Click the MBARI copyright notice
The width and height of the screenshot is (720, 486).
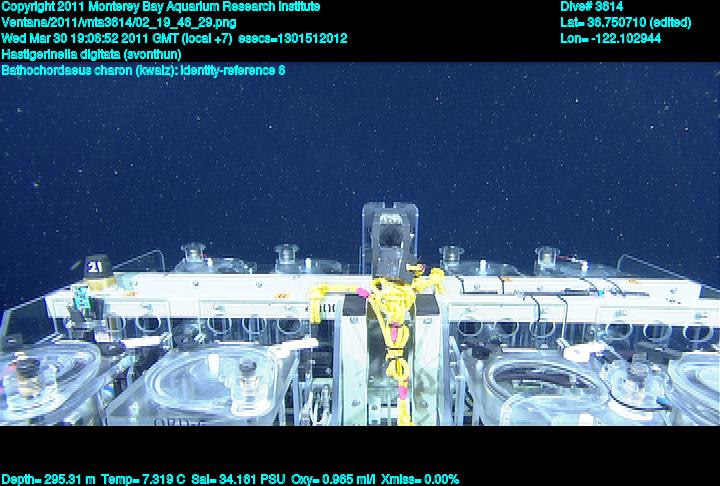click(x=161, y=7)
